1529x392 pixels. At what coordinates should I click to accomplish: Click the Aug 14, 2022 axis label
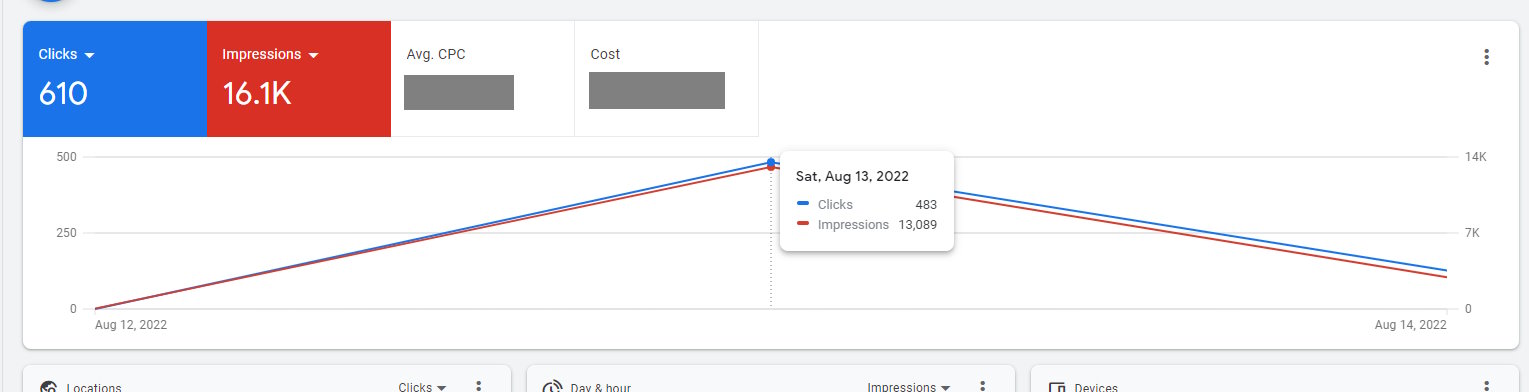tap(1410, 325)
